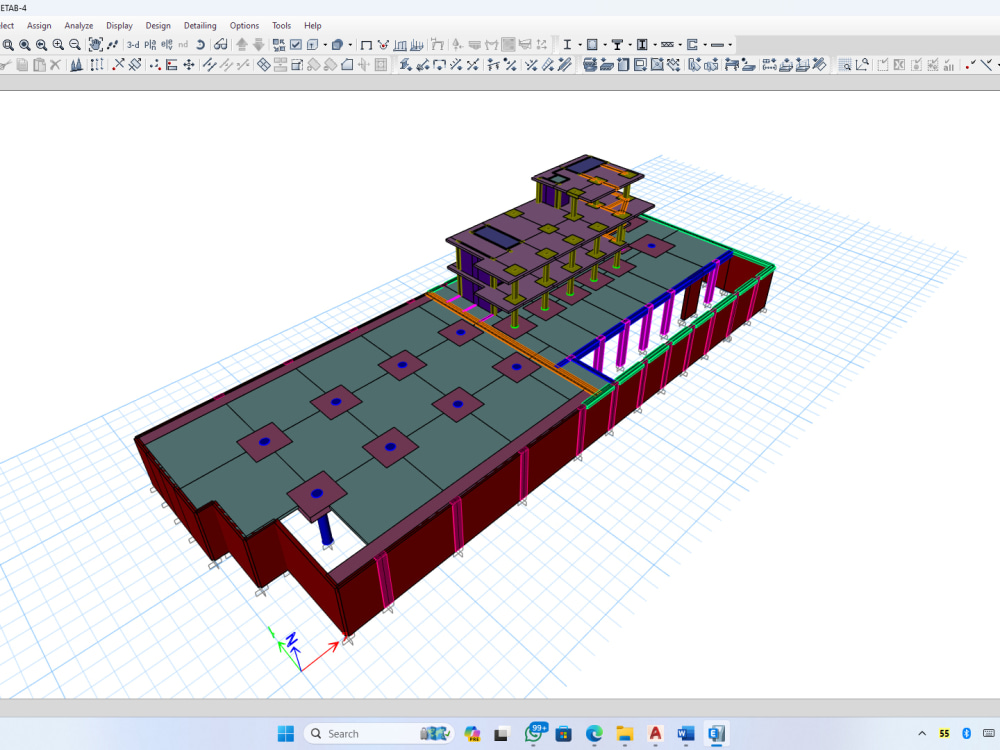The width and height of the screenshot is (1000, 750).
Task: Switch to 3-d view using the 3-d icon
Action: pyautogui.click(x=131, y=44)
